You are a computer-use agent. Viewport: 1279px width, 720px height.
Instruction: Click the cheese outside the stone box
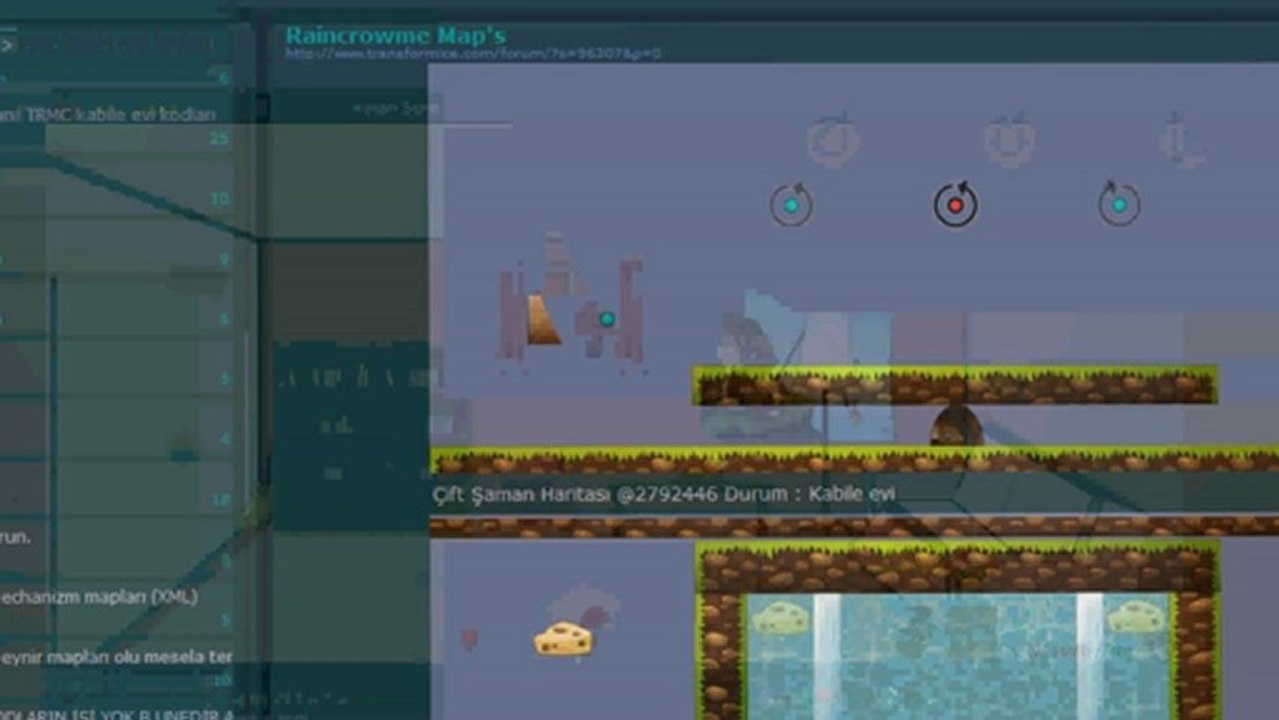[563, 638]
